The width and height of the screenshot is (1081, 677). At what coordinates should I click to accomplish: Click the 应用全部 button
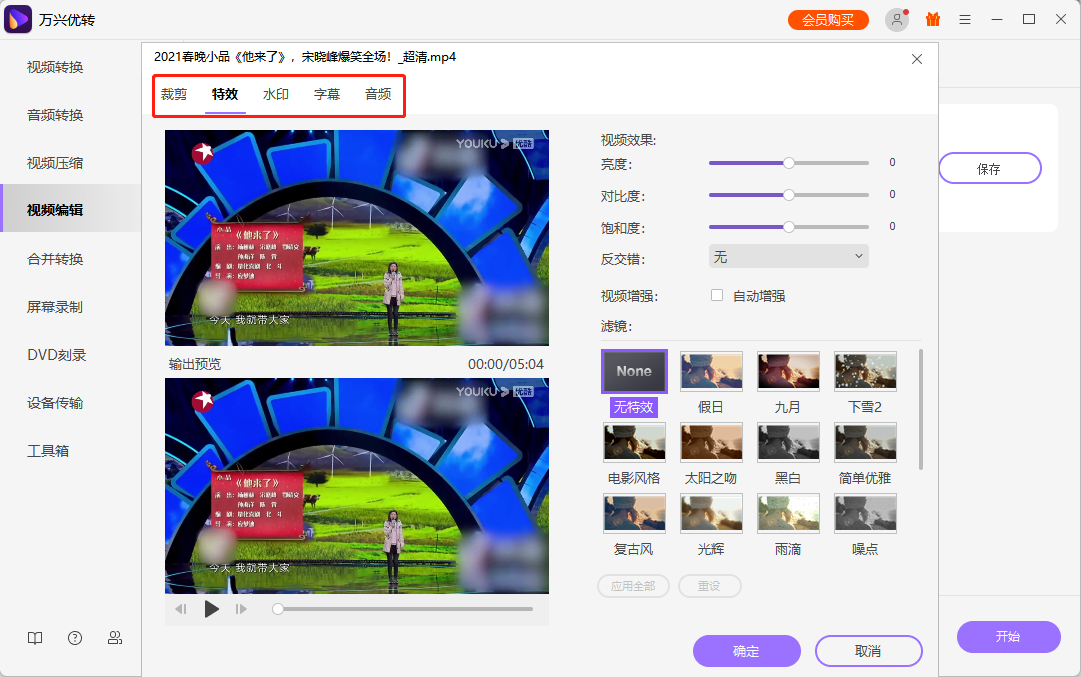tap(633, 586)
